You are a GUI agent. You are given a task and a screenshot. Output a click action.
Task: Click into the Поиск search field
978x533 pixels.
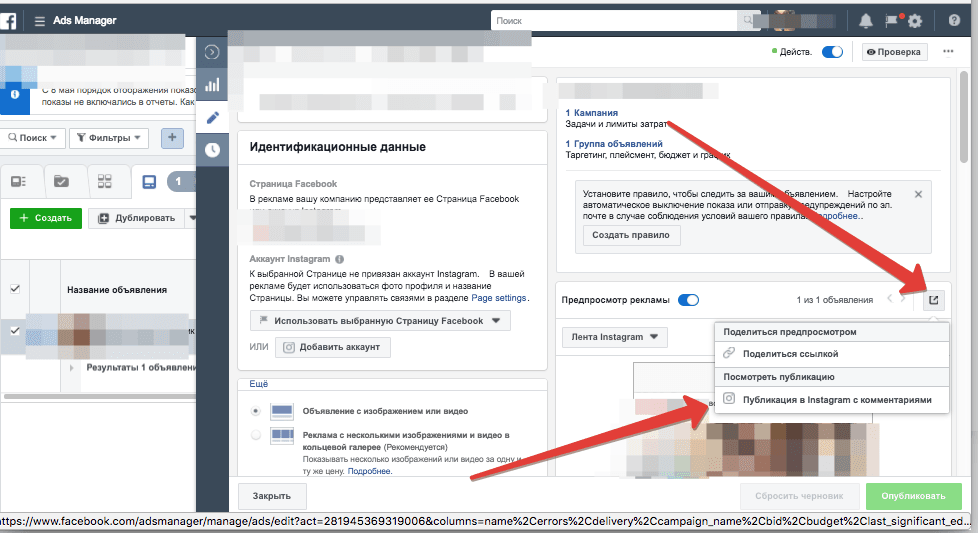pos(614,21)
